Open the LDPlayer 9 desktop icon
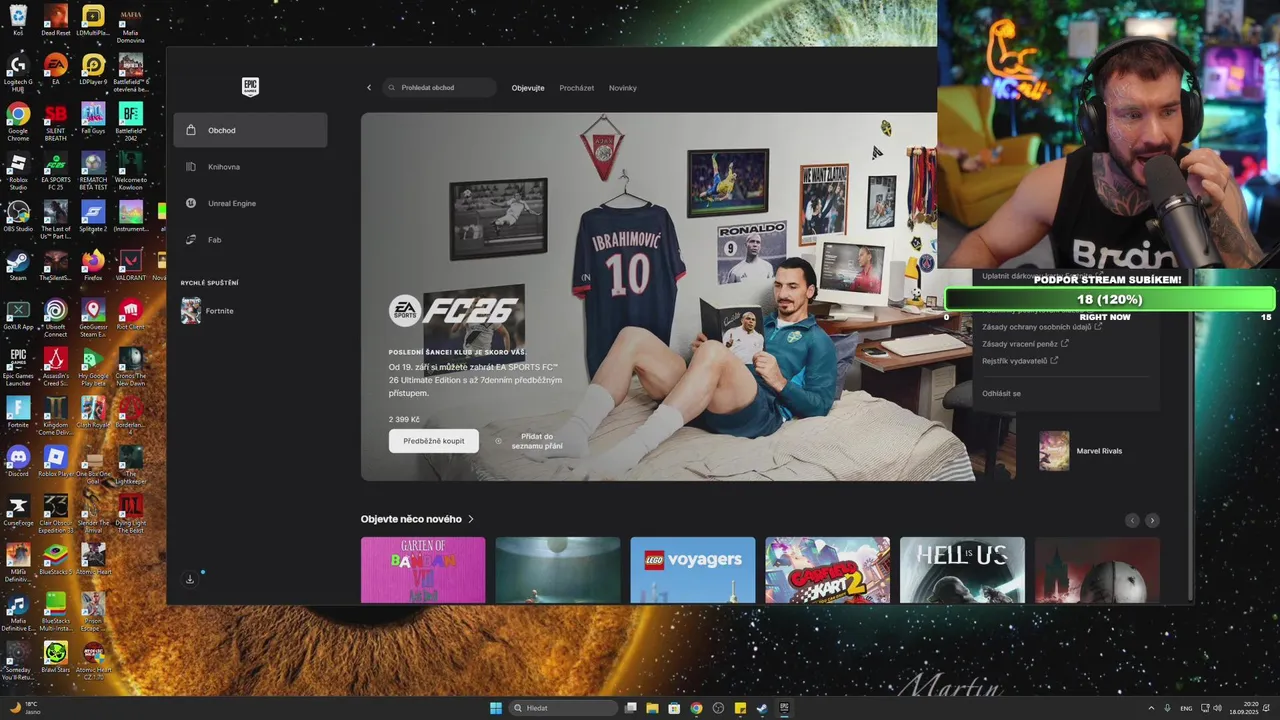The width and height of the screenshot is (1280, 720). [93, 70]
